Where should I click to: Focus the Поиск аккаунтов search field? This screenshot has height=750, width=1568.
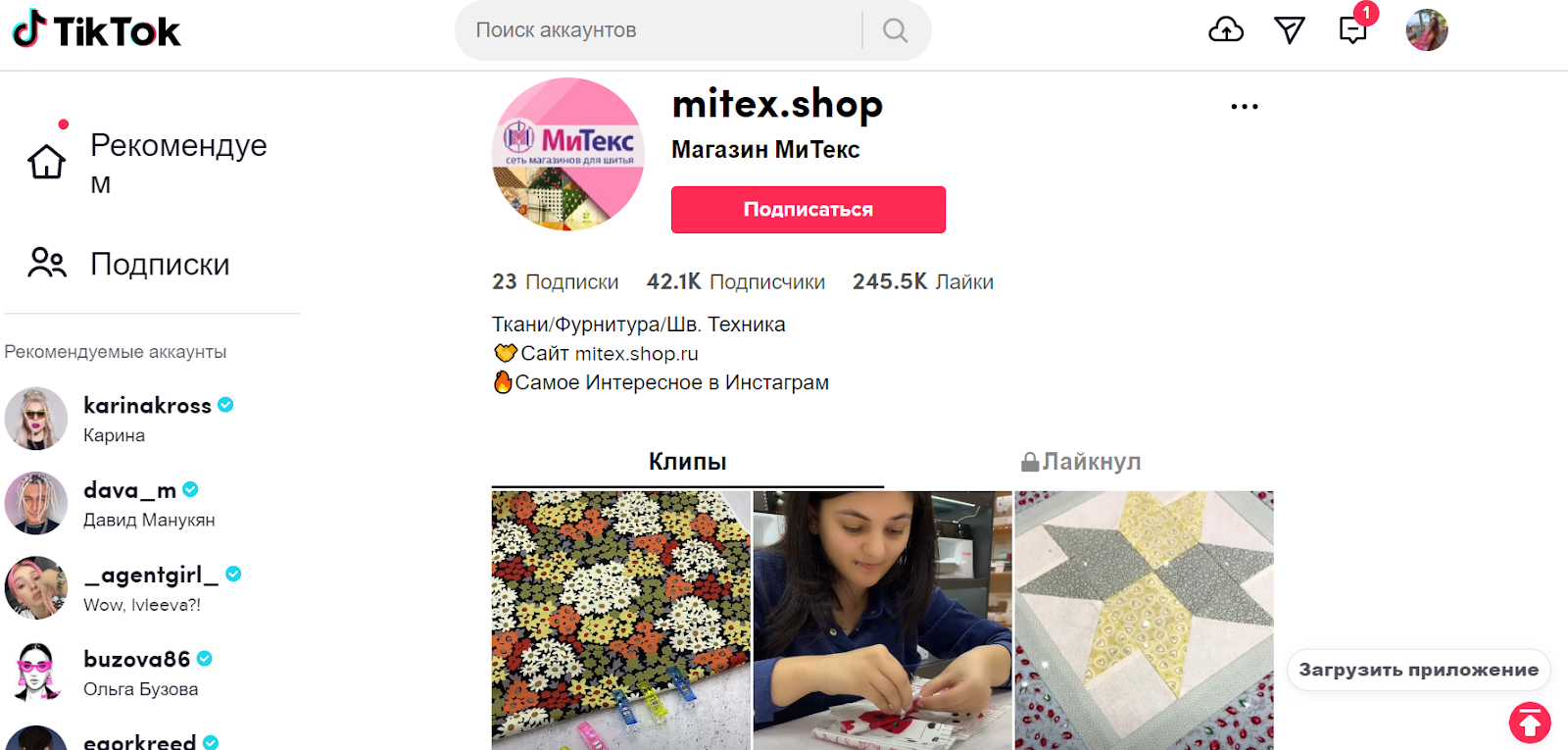click(x=657, y=30)
